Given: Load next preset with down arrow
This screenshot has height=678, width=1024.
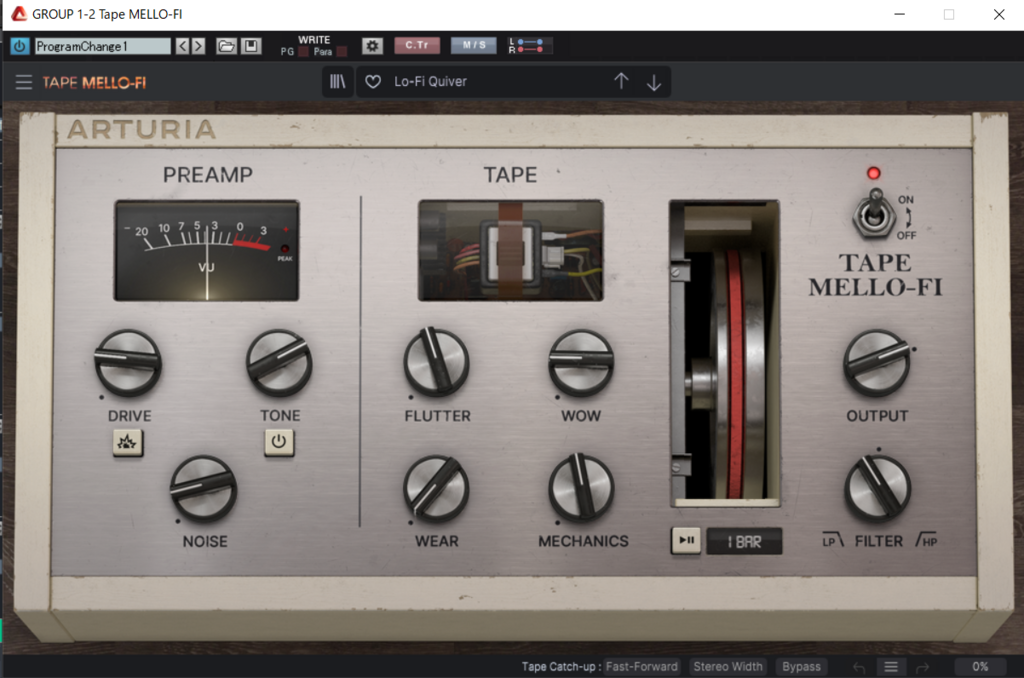Looking at the screenshot, I should (654, 82).
